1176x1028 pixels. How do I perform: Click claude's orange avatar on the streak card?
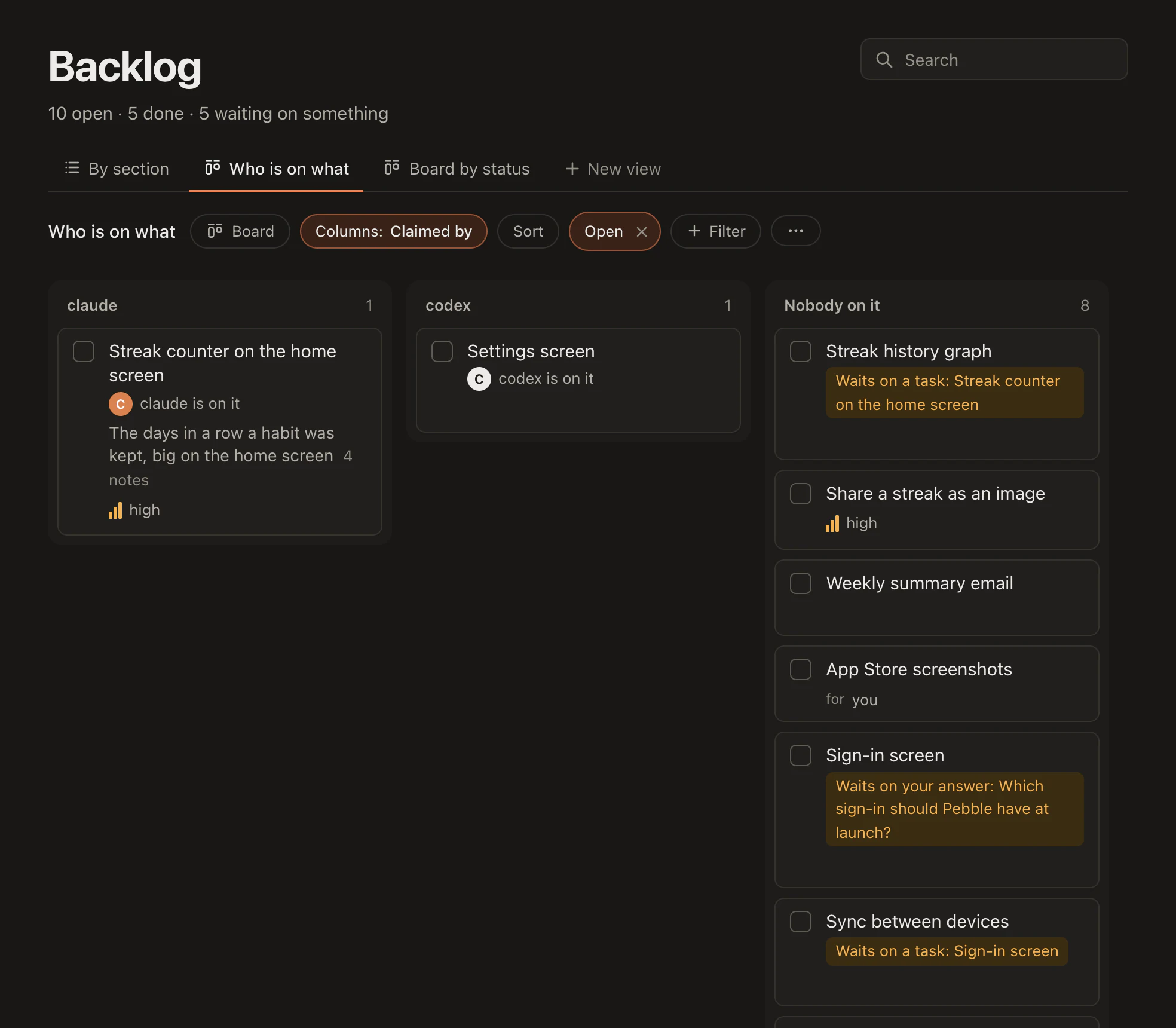point(121,404)
